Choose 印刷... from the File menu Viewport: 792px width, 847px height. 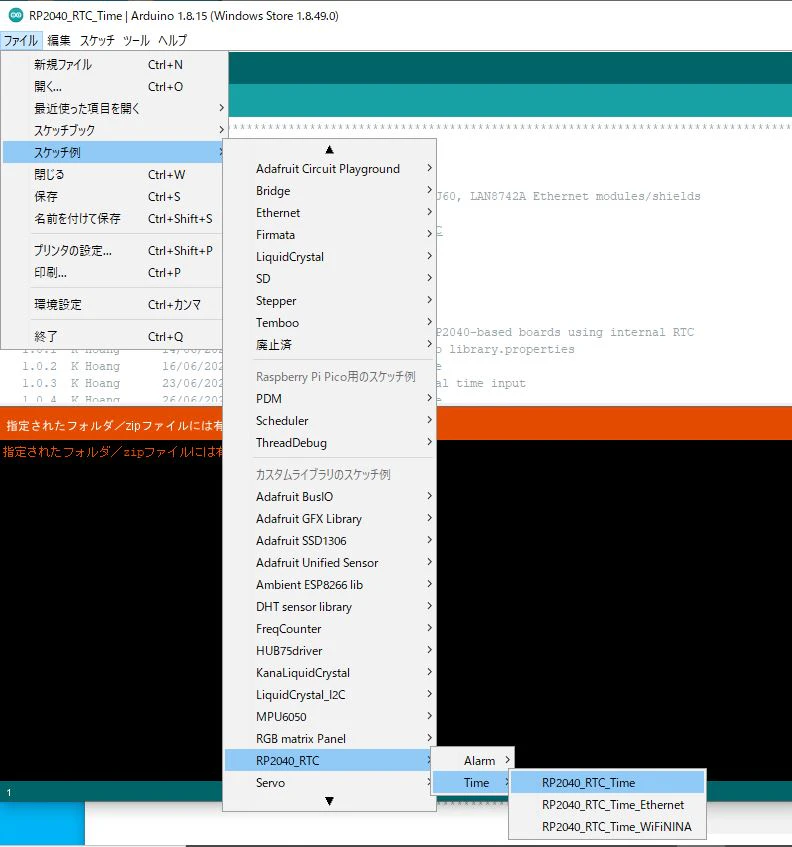pyautogui.click(x=113, y=273)
